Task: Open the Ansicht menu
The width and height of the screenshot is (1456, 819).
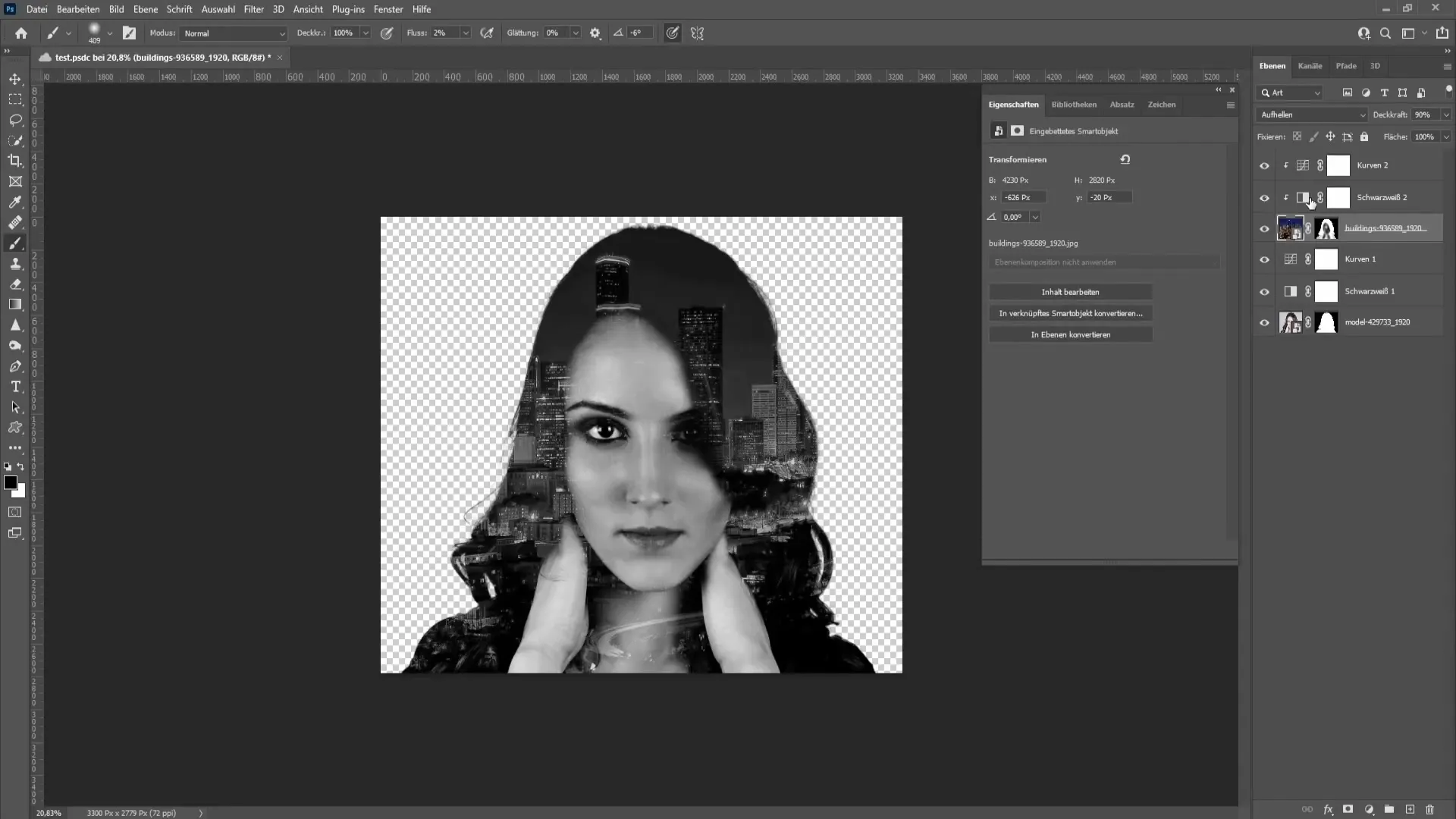Action: pyautogui.click(x=308, y=9)
